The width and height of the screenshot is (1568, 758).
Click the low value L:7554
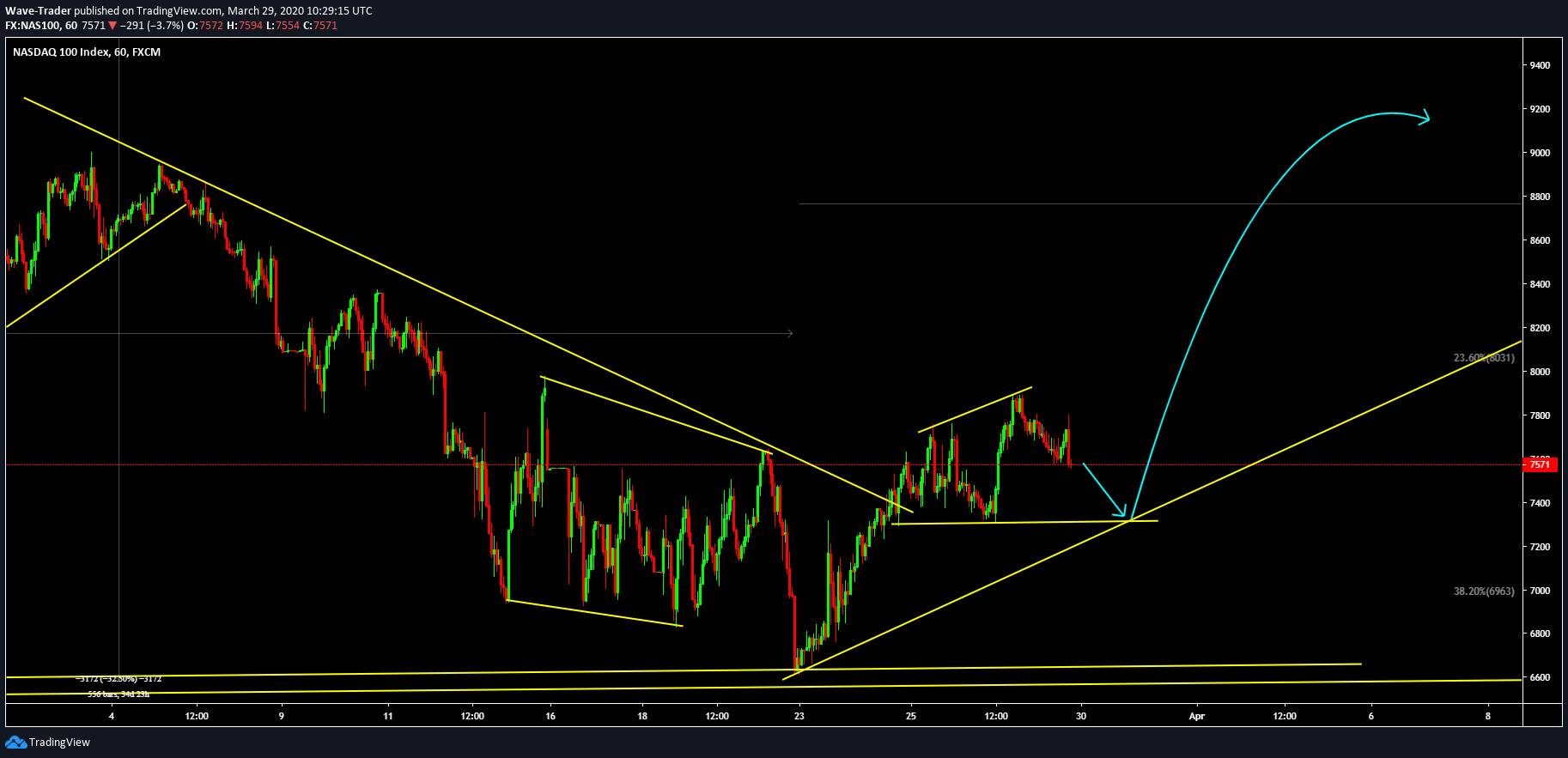pos(283,26)
